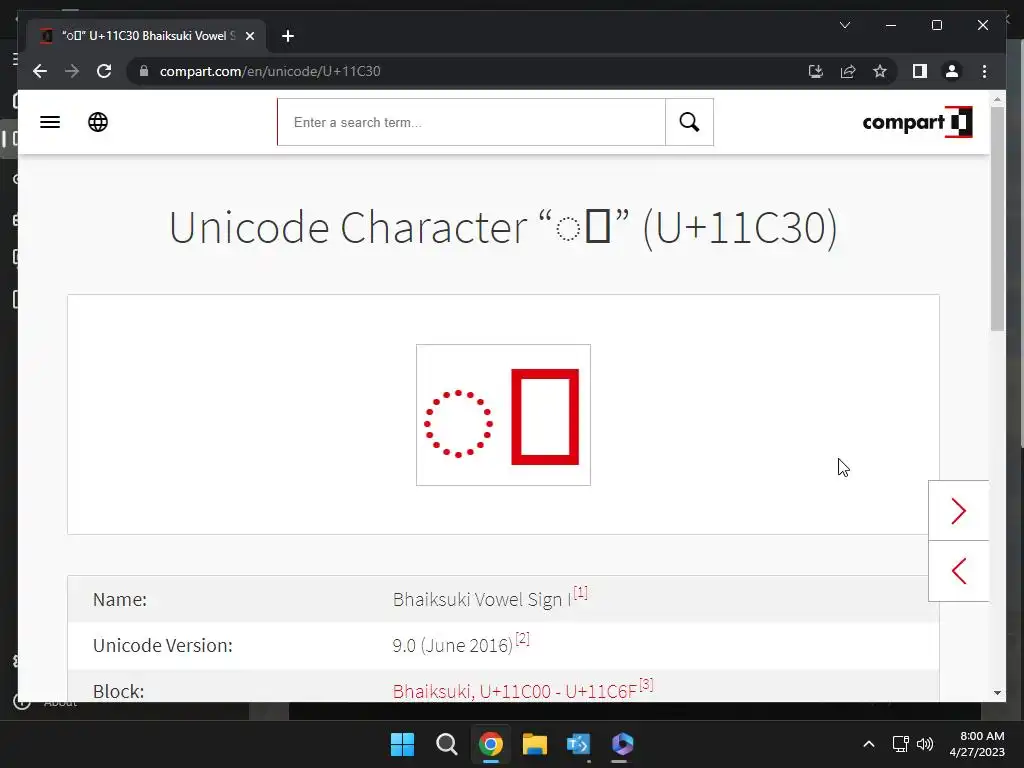1024x768 pixels.
Task: Open Chrome from the taskbar
Action: point(490,744)
